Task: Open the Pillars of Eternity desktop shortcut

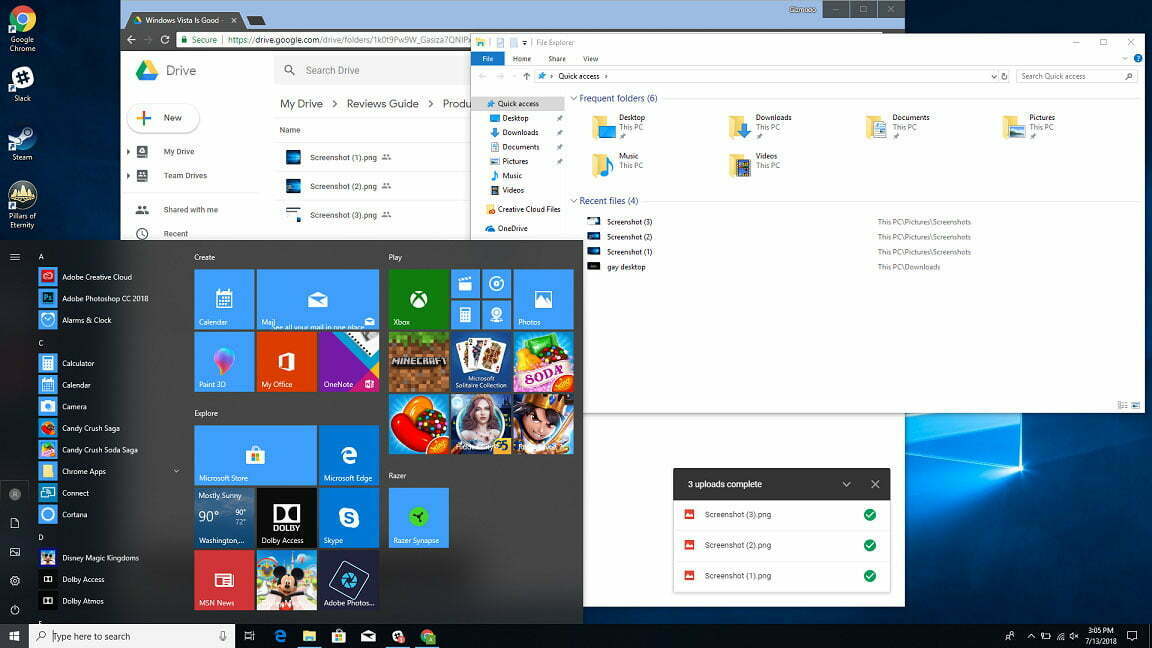Action: 22,205
